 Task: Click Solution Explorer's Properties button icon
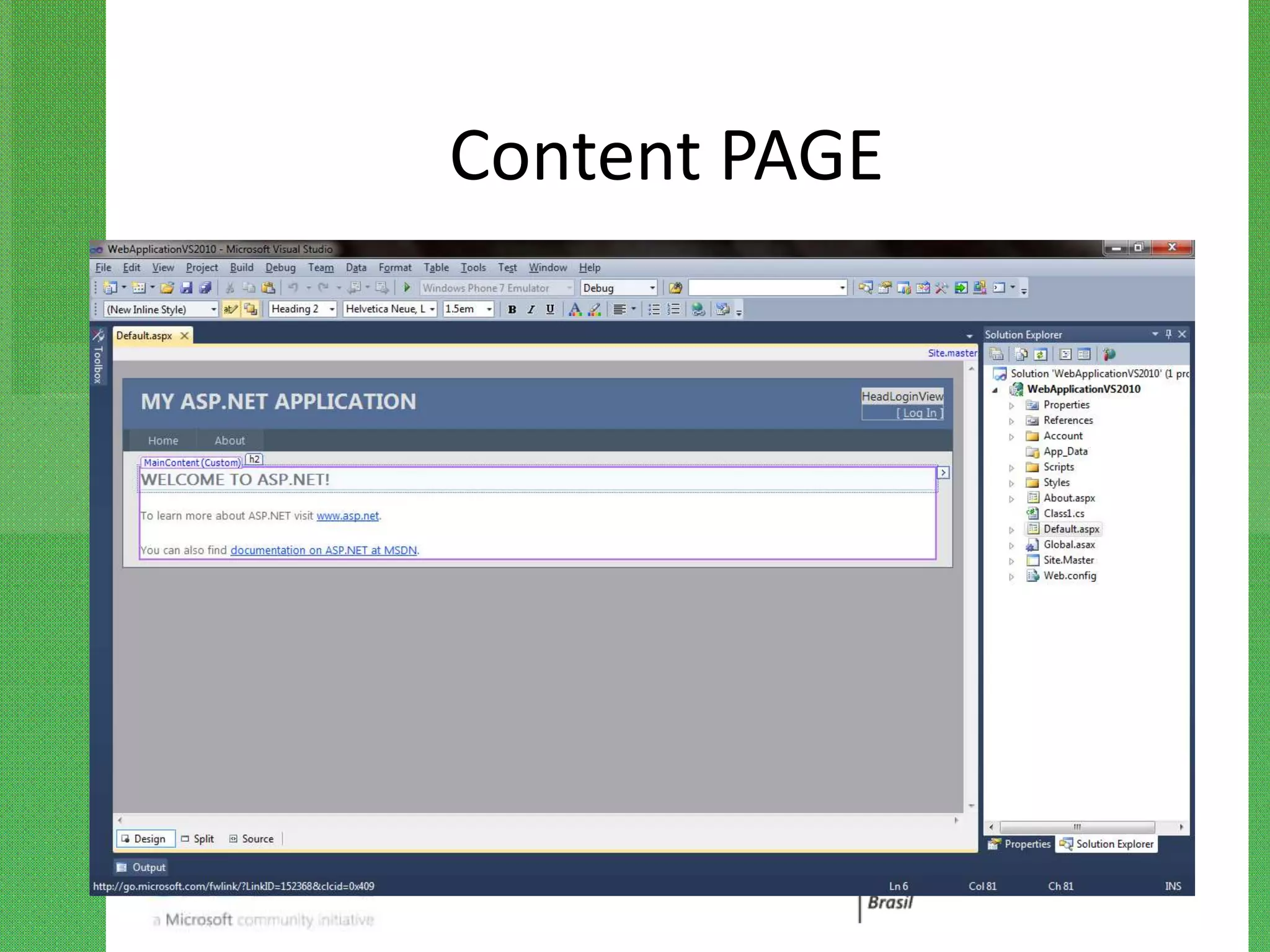pos(997,355)
